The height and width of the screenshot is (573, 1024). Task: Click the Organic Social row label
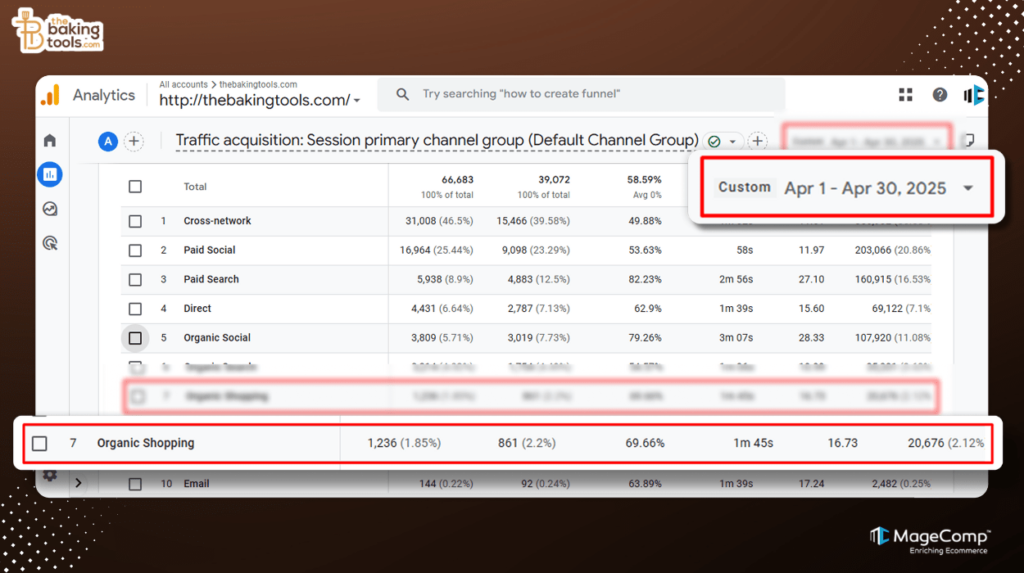click(216, 338)
